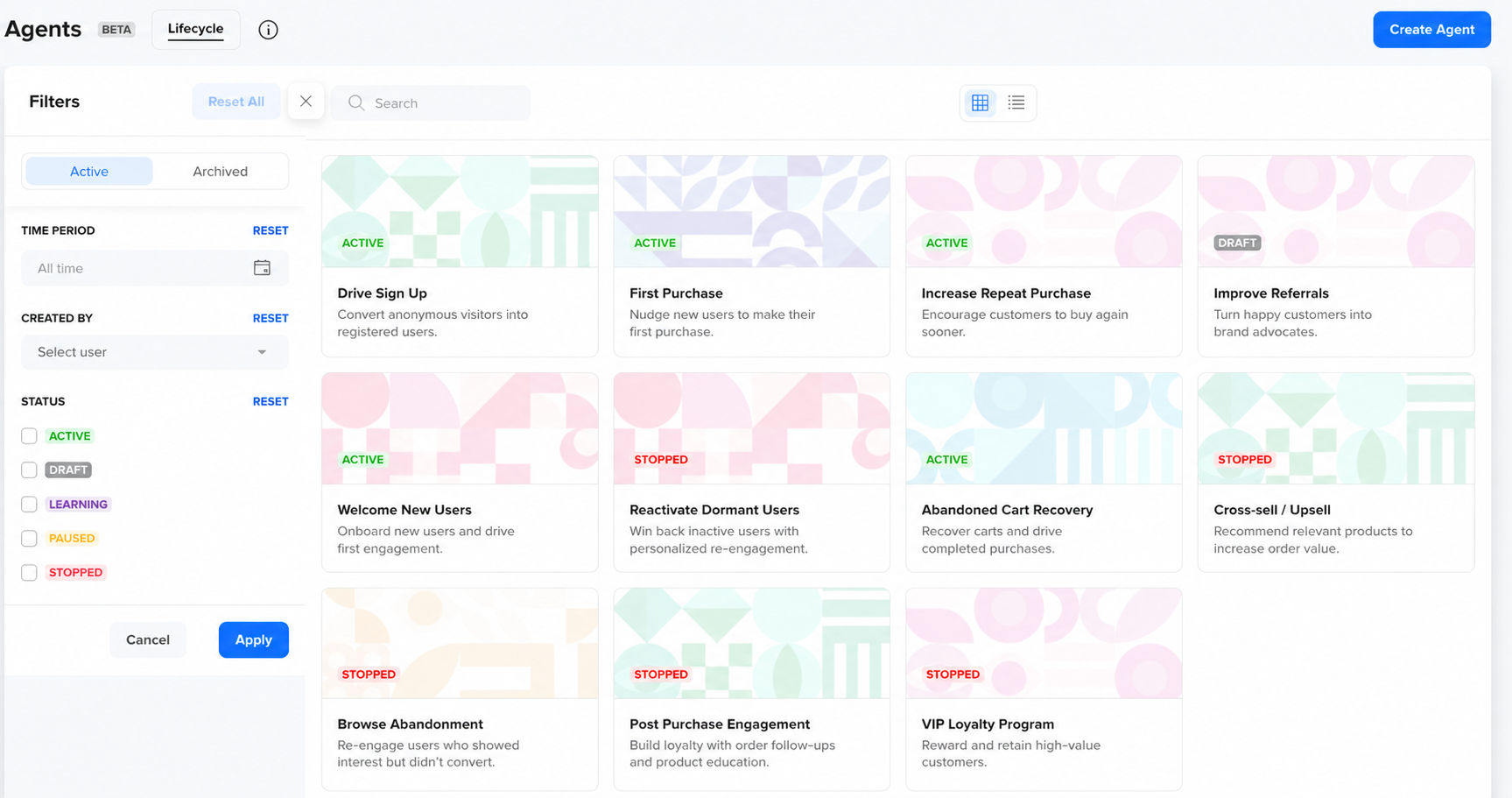Tick the STOPPED status checkbox
Screen dimensions: 1512x798
29,573
